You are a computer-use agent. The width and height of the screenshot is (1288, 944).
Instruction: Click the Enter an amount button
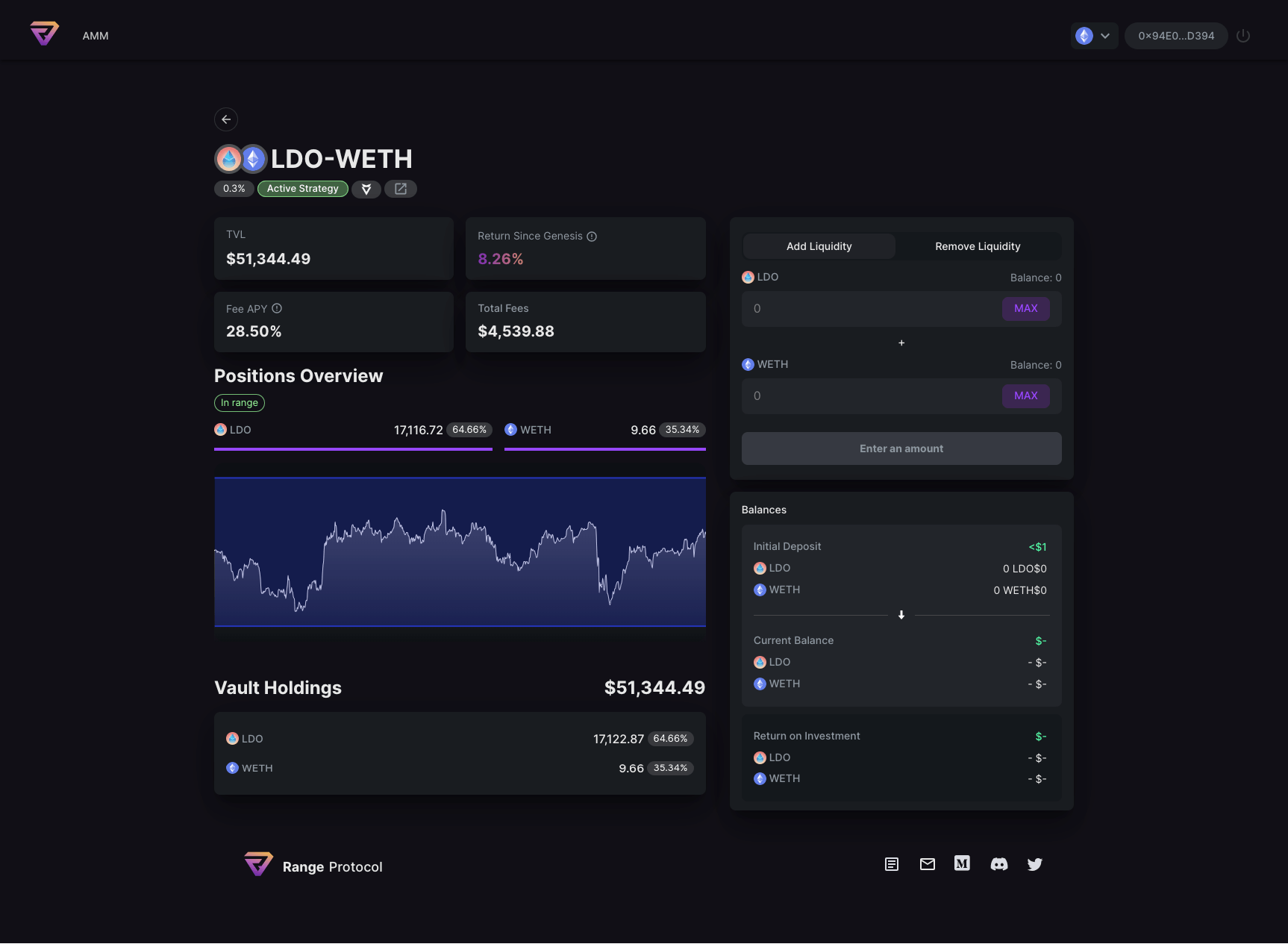(901, 448)
